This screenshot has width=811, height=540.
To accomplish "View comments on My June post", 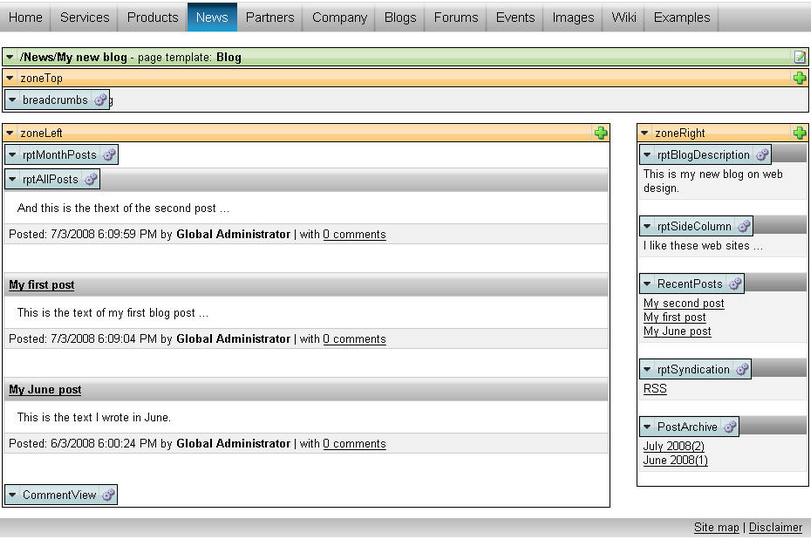I will pos(354,443).
